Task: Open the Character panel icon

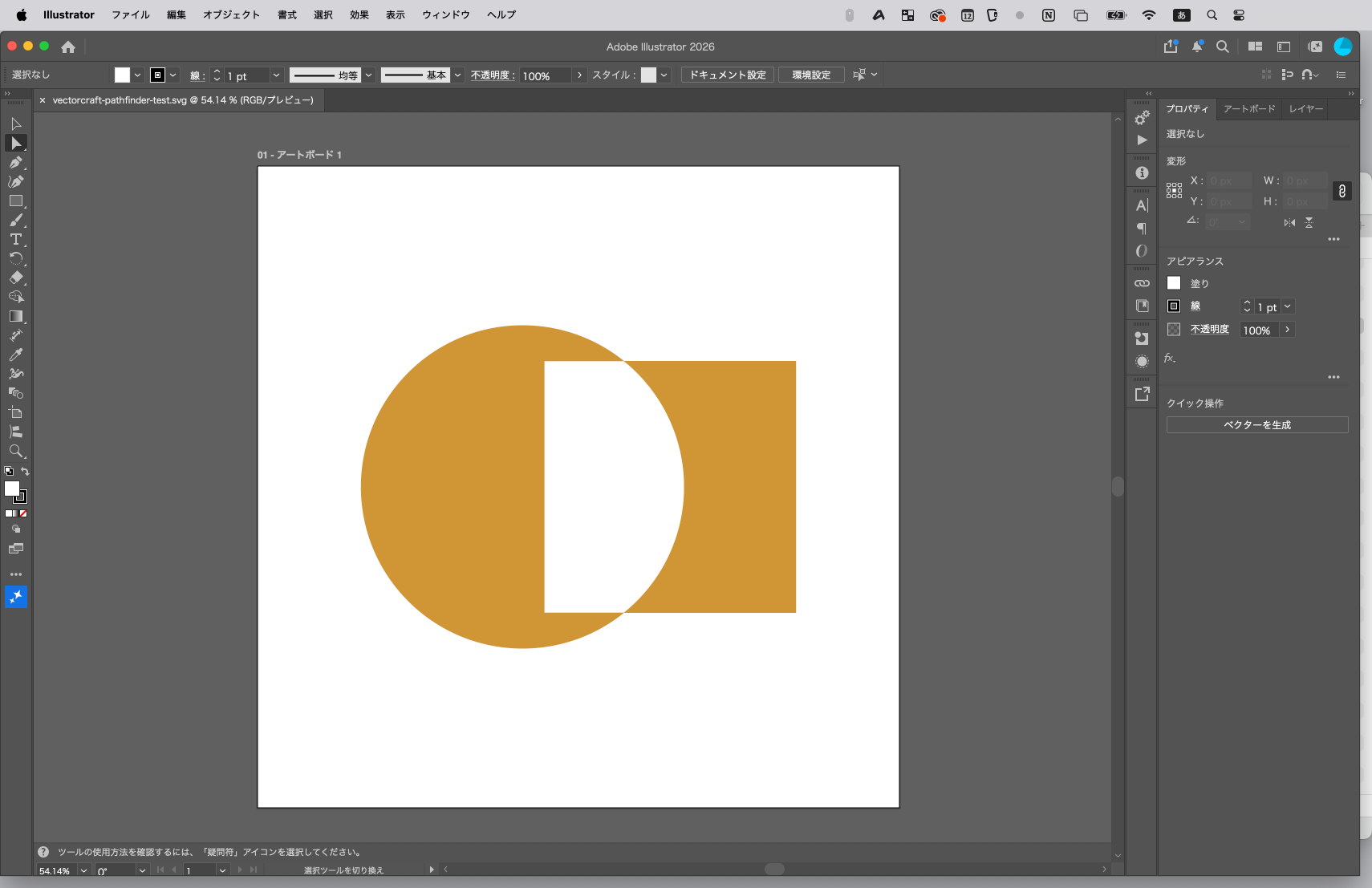Action: click(x=1142, y=205)
